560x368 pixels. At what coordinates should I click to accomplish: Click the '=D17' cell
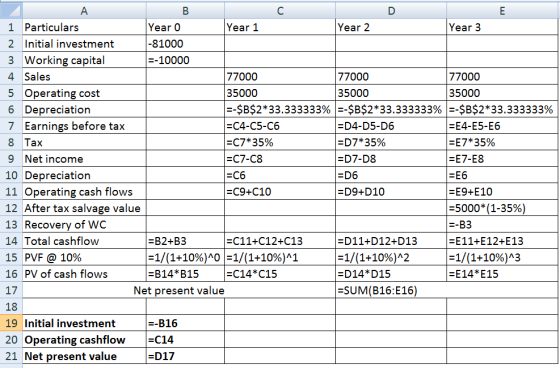pos(185,356)
